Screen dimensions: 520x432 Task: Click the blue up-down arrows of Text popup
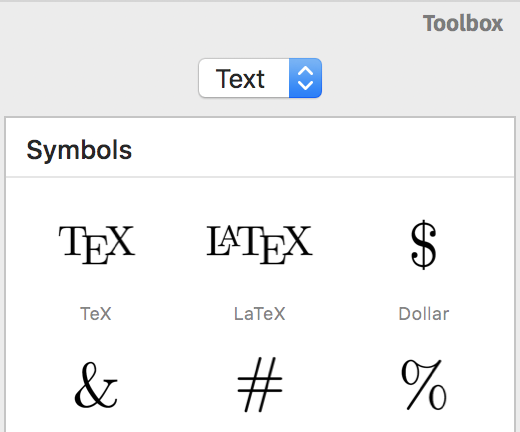pos(305,78)
